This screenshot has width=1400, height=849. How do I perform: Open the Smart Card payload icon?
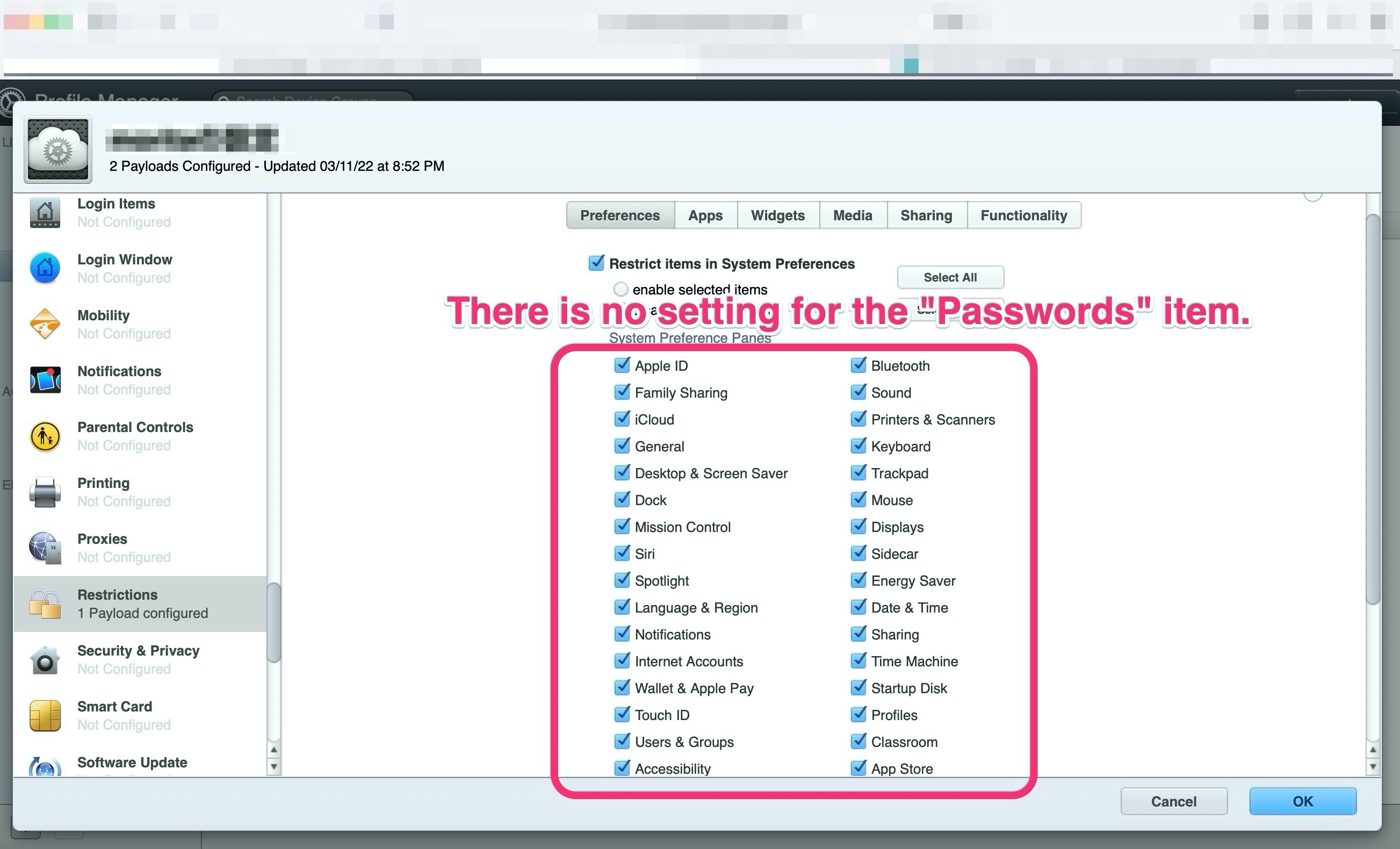[x=45, y=715]
